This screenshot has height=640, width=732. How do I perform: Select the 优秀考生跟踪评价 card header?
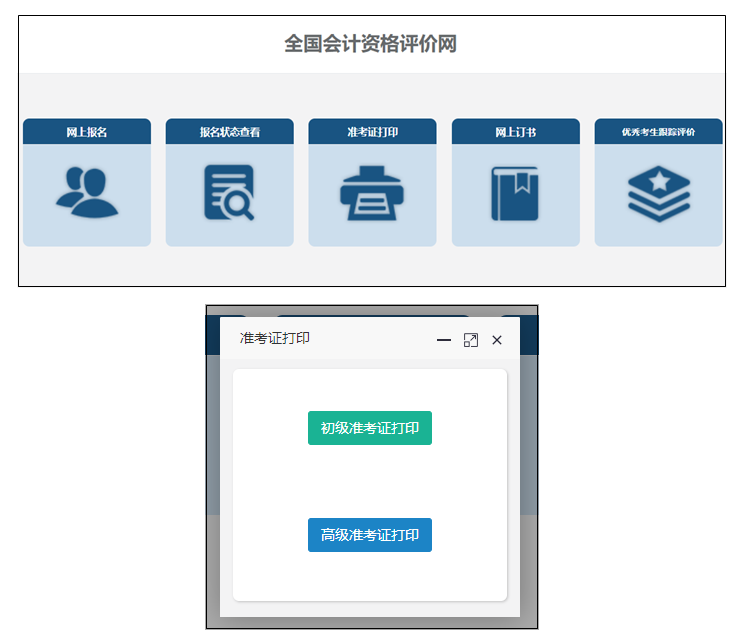[659, 132]
